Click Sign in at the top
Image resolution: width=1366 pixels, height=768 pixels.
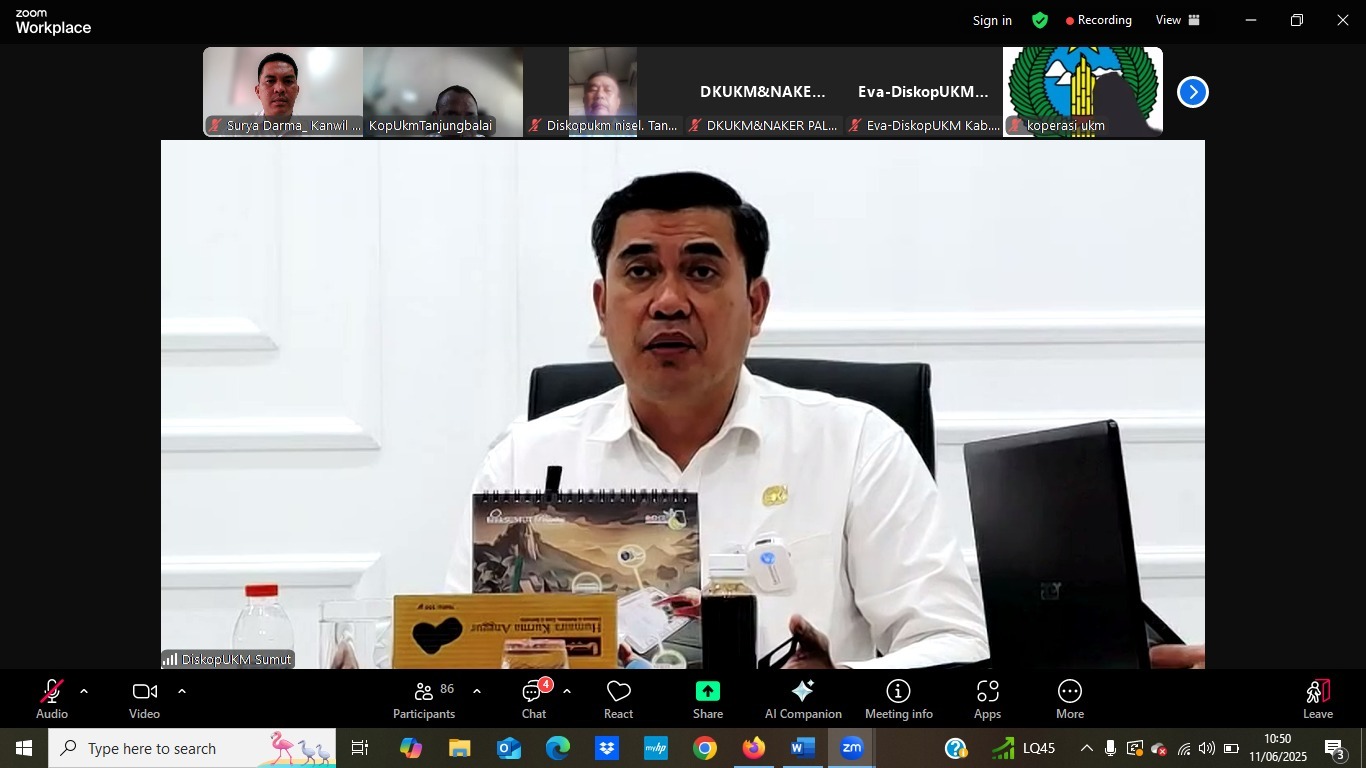(992, 20)
